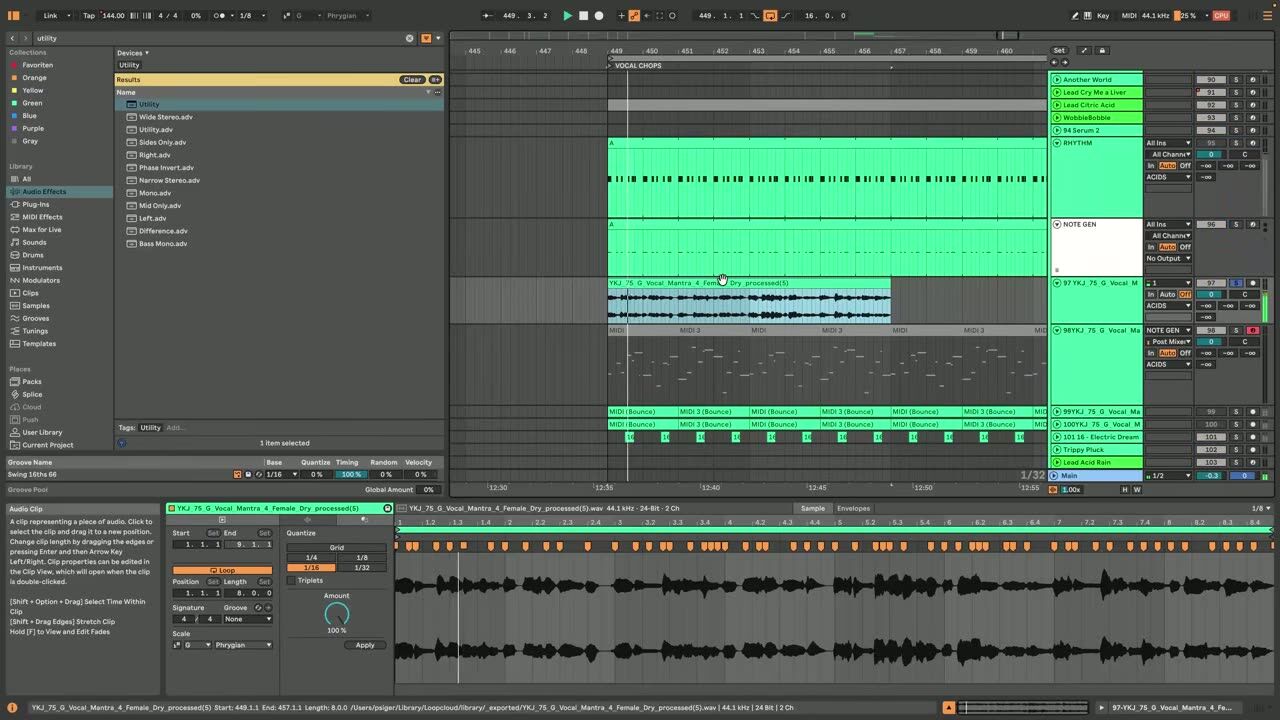1280x720 pixels.
Task: Set NOTE GEN monitor to Off
Action: (1185, 247)
